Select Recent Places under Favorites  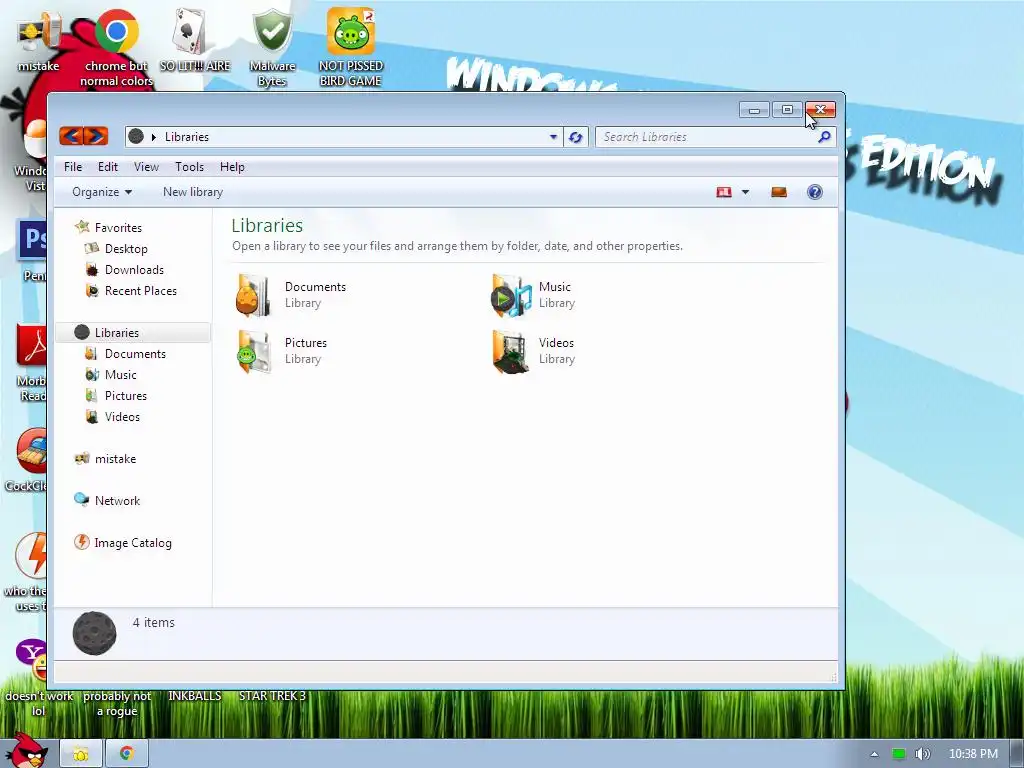click(140, 291)
